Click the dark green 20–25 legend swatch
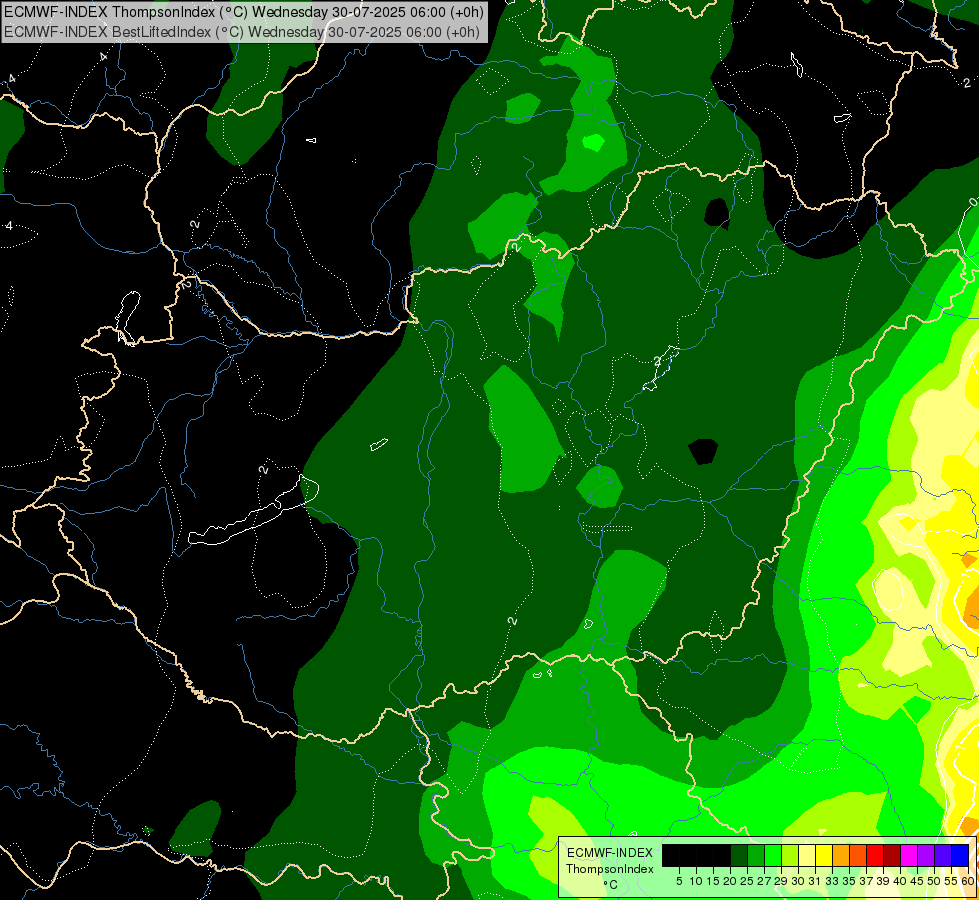This screenshot has width=979, height=900. pos(739,855)
